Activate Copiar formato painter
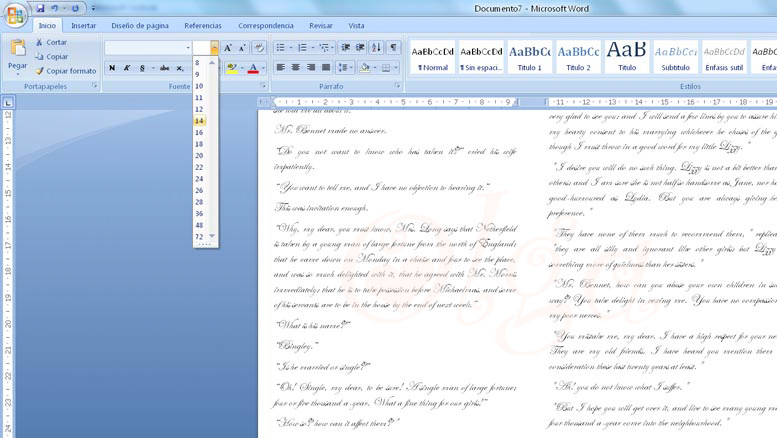Viewport: 777px width, 438px height. 66,71
